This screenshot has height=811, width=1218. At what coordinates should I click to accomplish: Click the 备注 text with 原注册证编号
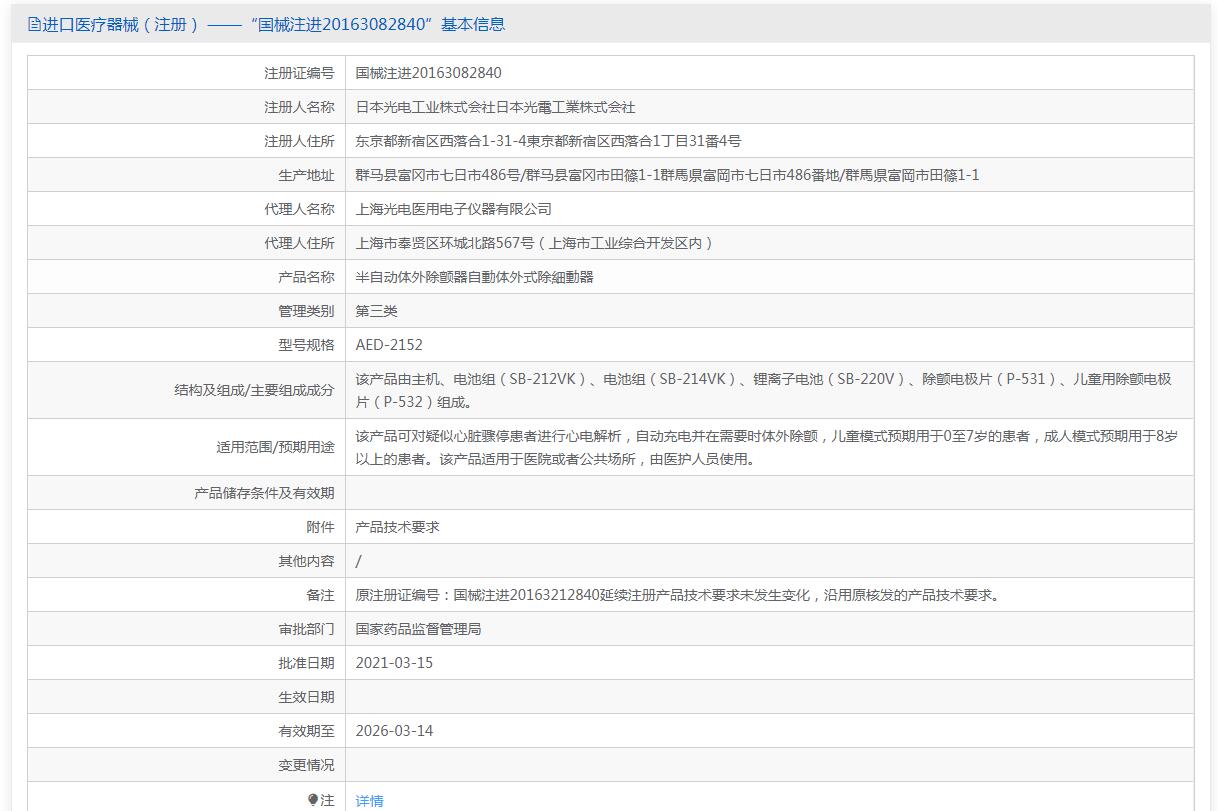(x=677, y=595)
